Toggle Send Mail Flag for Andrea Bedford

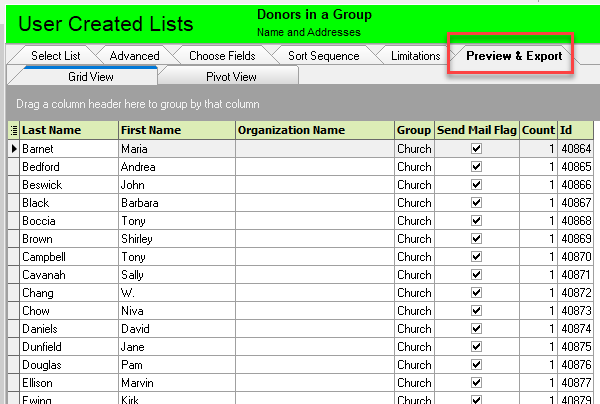[x=476, y=167]
